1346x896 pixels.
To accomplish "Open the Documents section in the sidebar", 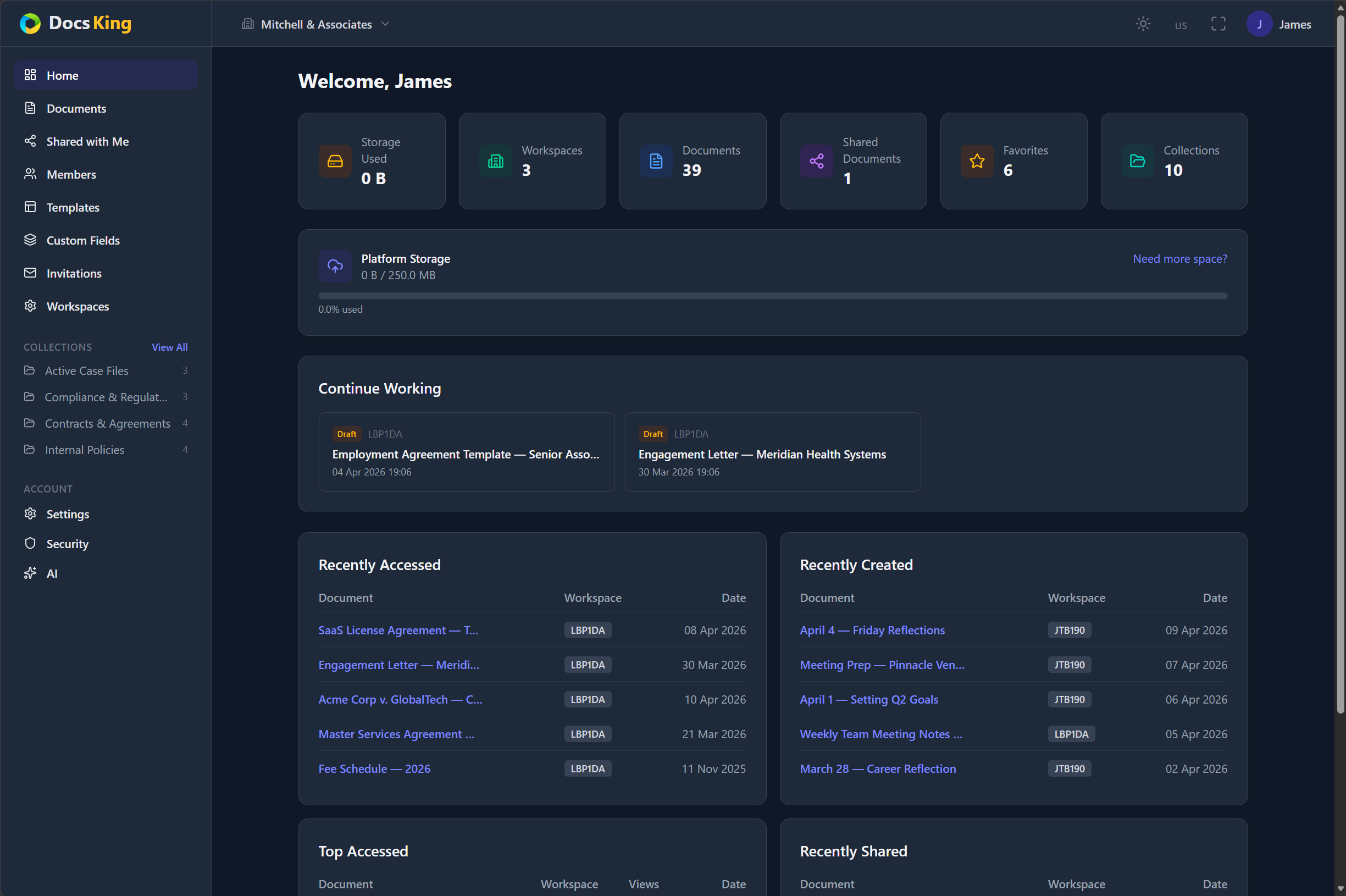I will coord(76,108).
